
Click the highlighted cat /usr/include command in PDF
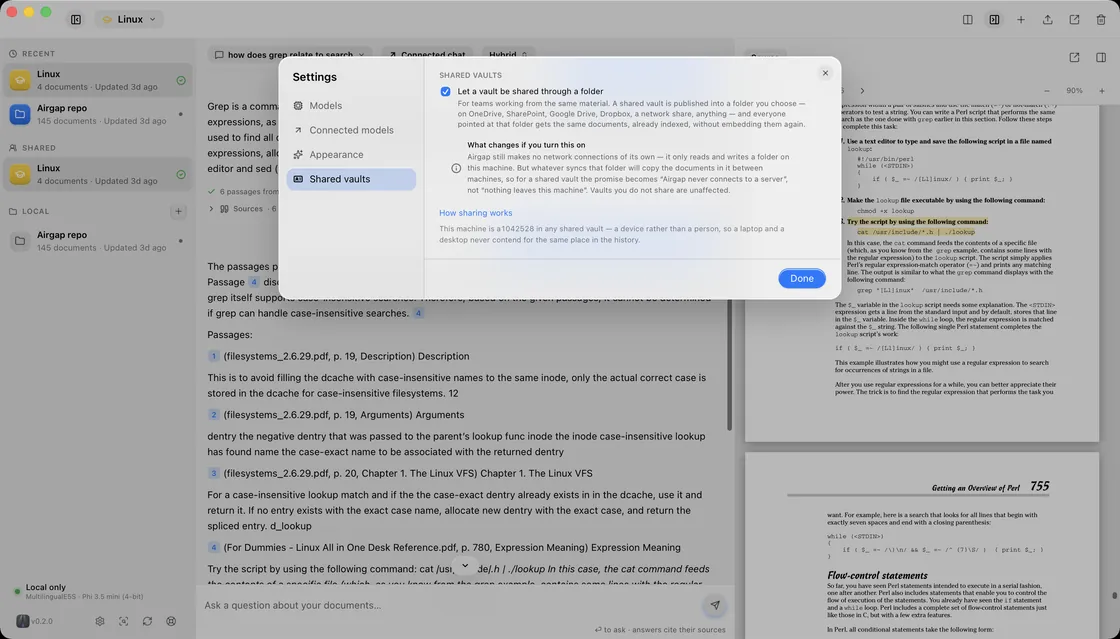coord(916,231)
